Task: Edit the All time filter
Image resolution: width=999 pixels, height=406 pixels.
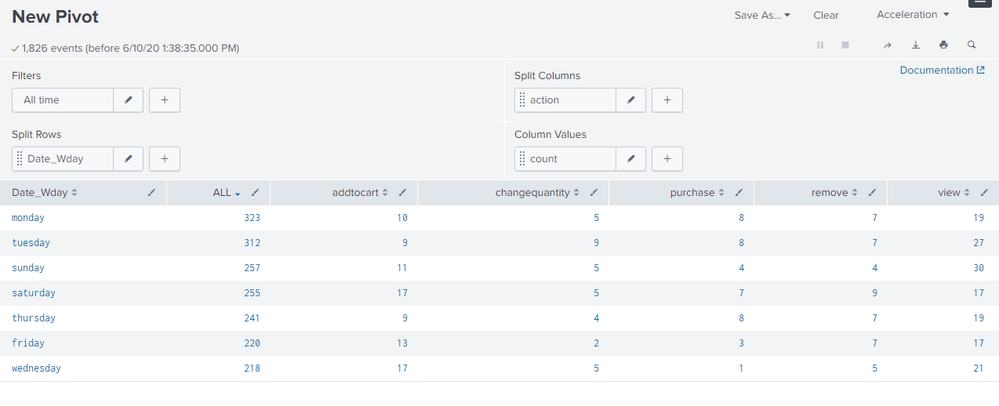Action: 129,100
